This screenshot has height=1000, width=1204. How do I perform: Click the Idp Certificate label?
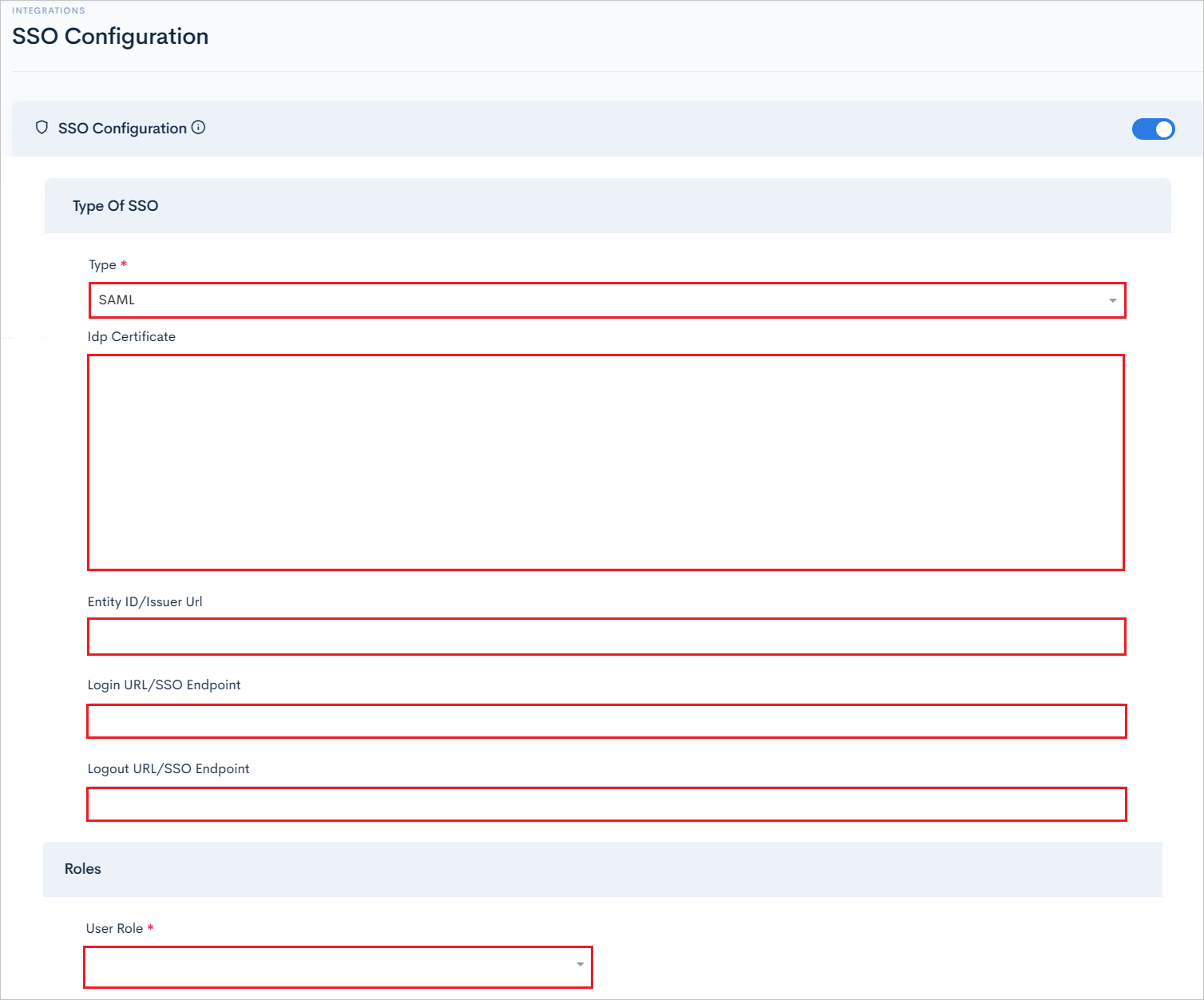(132, 337)
